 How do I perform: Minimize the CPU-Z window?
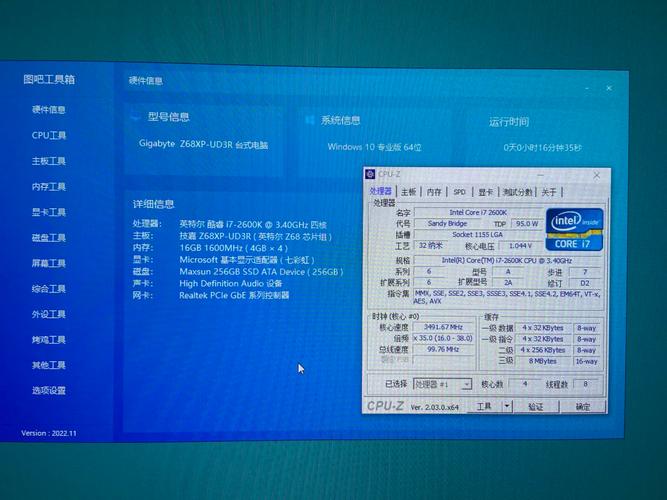(540, 174)
